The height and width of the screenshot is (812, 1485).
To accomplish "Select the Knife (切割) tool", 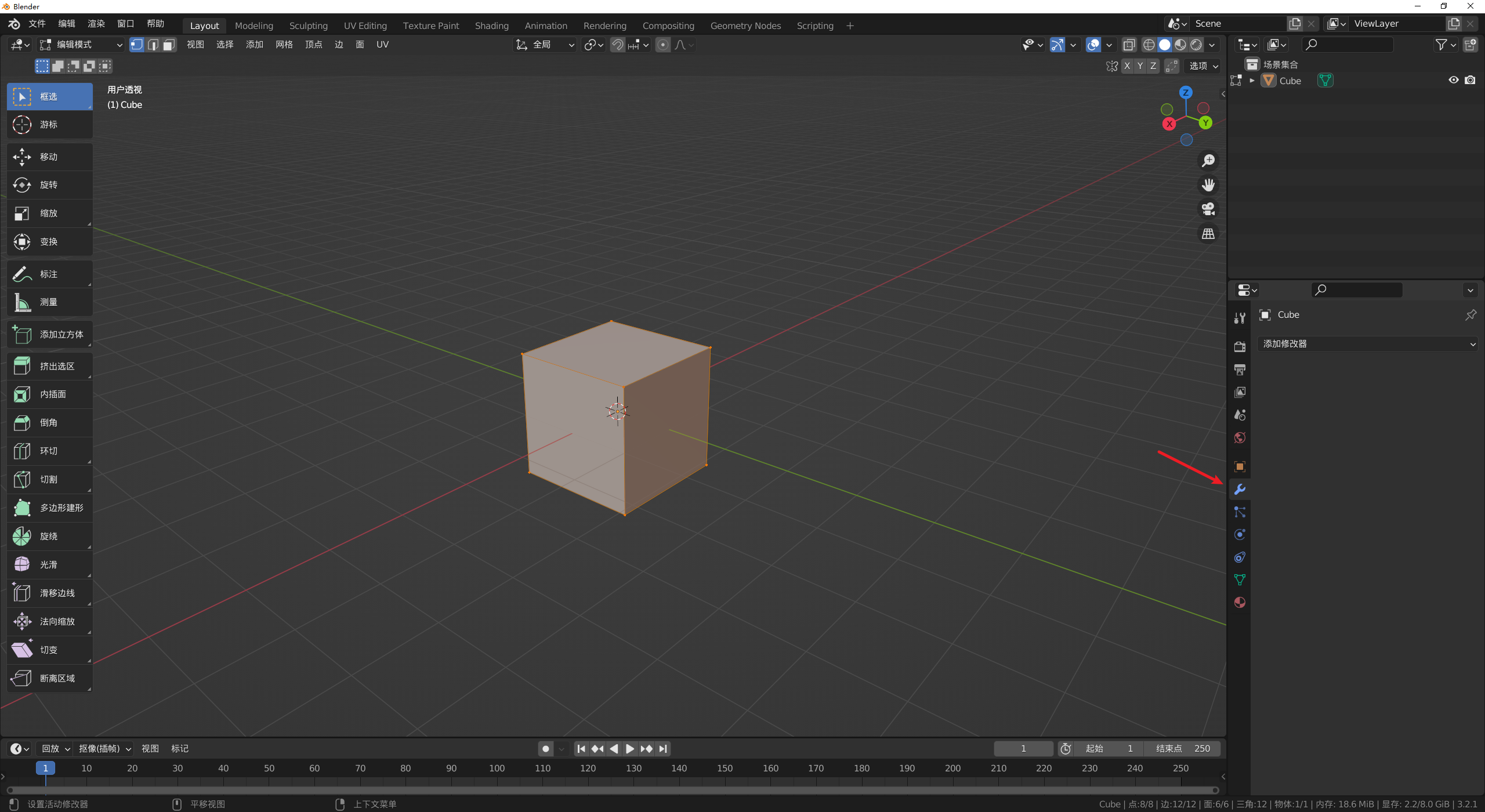I will coord(49,480).
